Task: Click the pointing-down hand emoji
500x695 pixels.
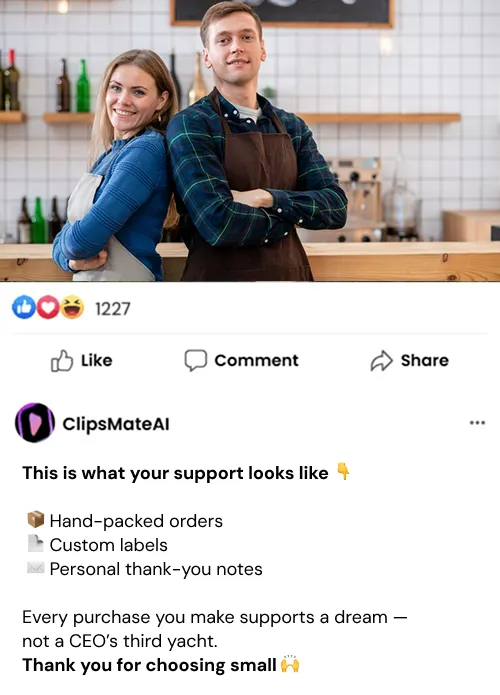Action: click(x=343, y=471)
